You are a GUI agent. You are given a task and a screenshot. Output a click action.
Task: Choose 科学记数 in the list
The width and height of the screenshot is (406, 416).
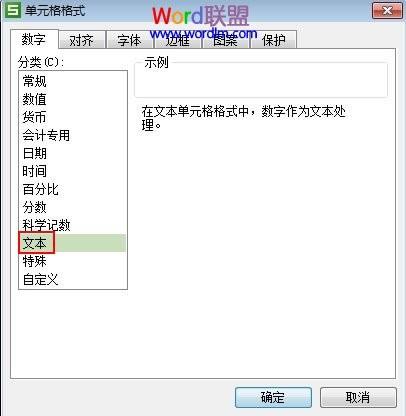click(x=73, y=225)
